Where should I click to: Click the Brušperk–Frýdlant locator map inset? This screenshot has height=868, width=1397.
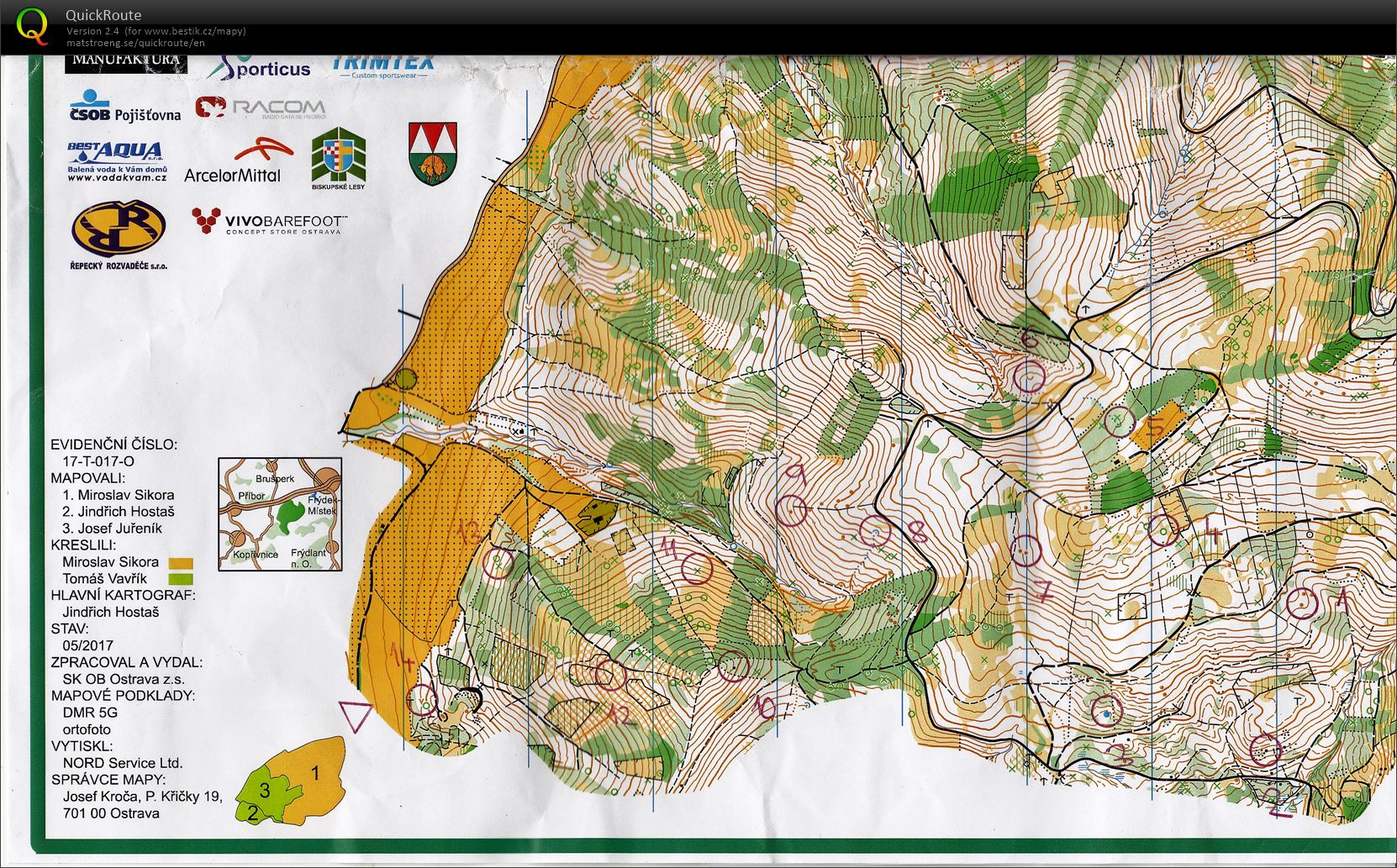(280, 514)
